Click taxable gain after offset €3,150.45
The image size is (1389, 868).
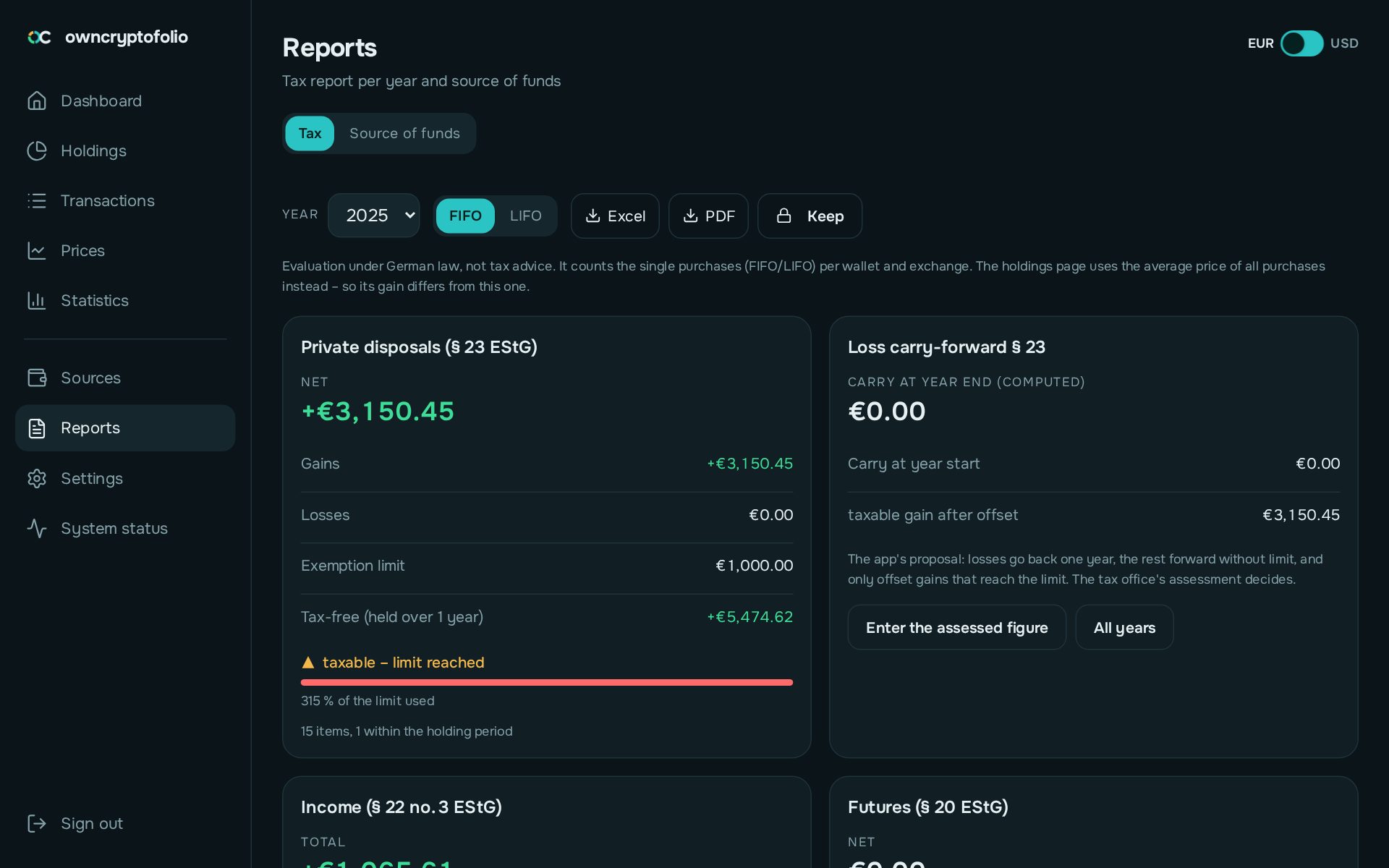pos(1301,515)
